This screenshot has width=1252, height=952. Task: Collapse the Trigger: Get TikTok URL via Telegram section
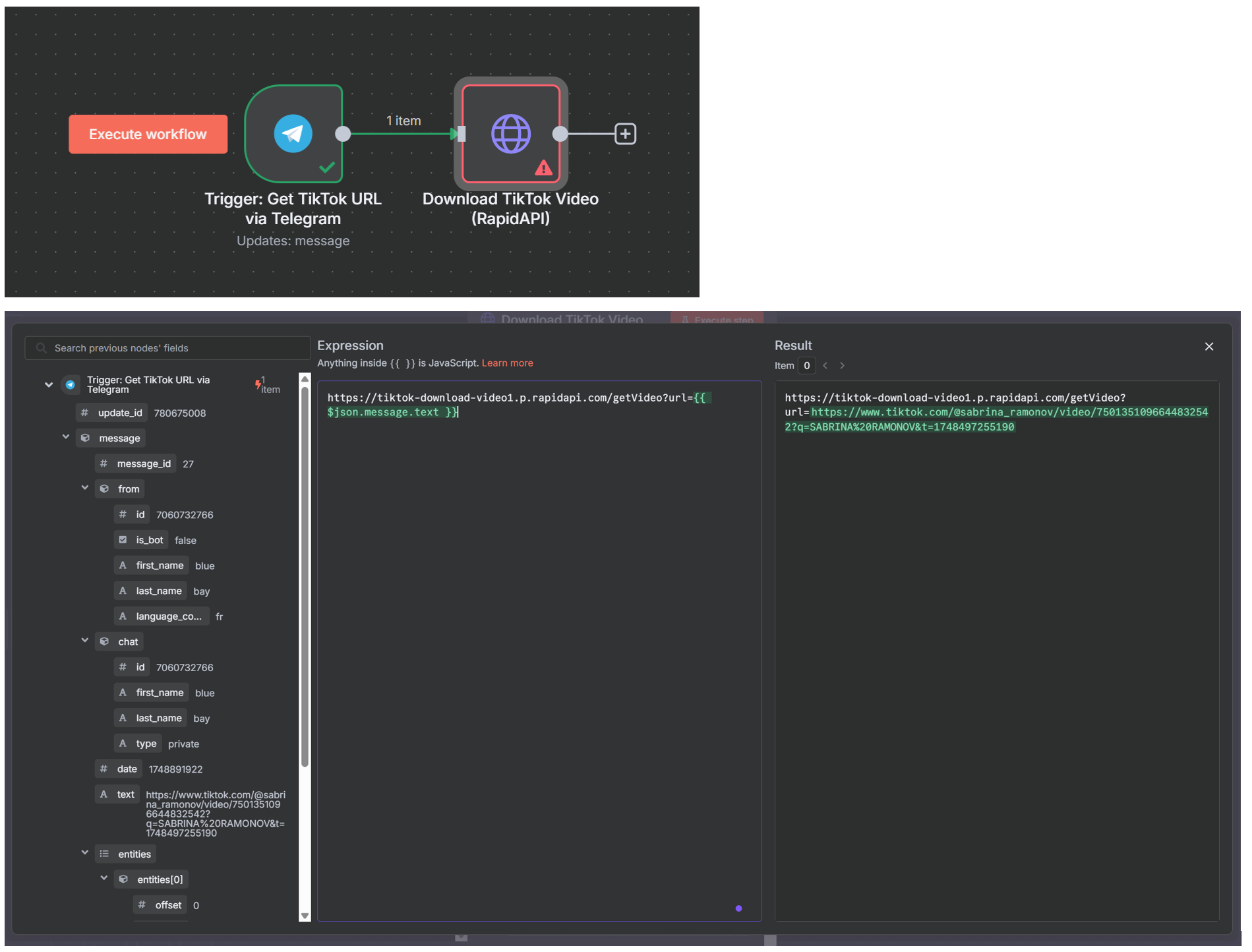pos(49,384)
